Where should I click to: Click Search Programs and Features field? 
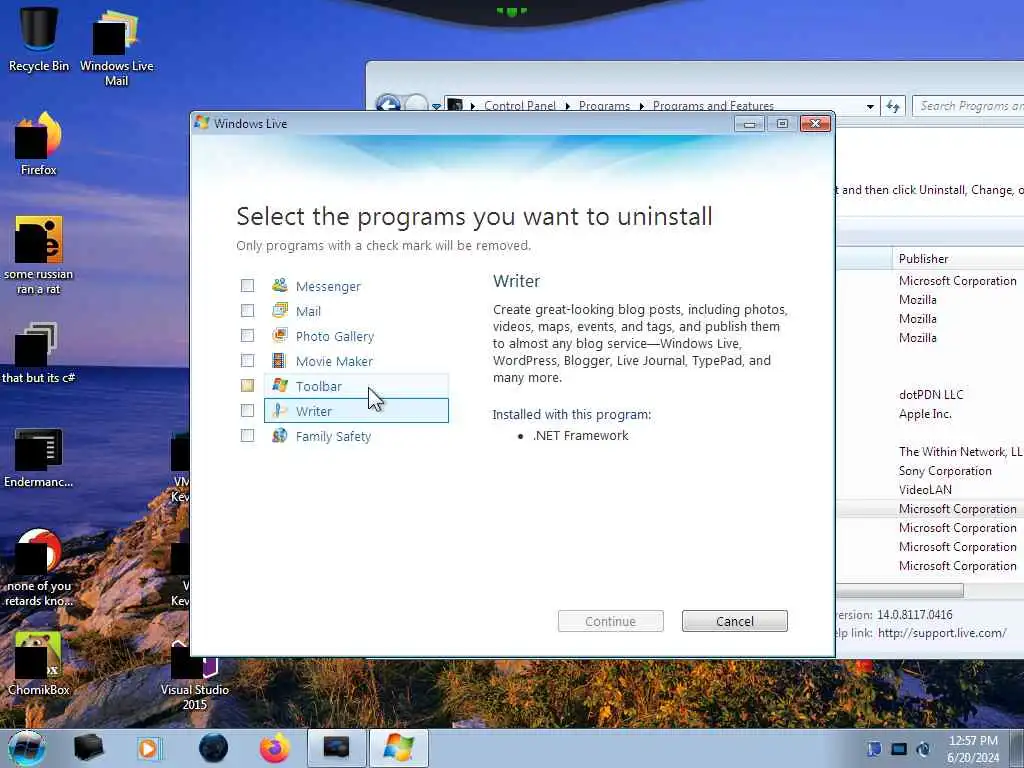tap(968, 106)
